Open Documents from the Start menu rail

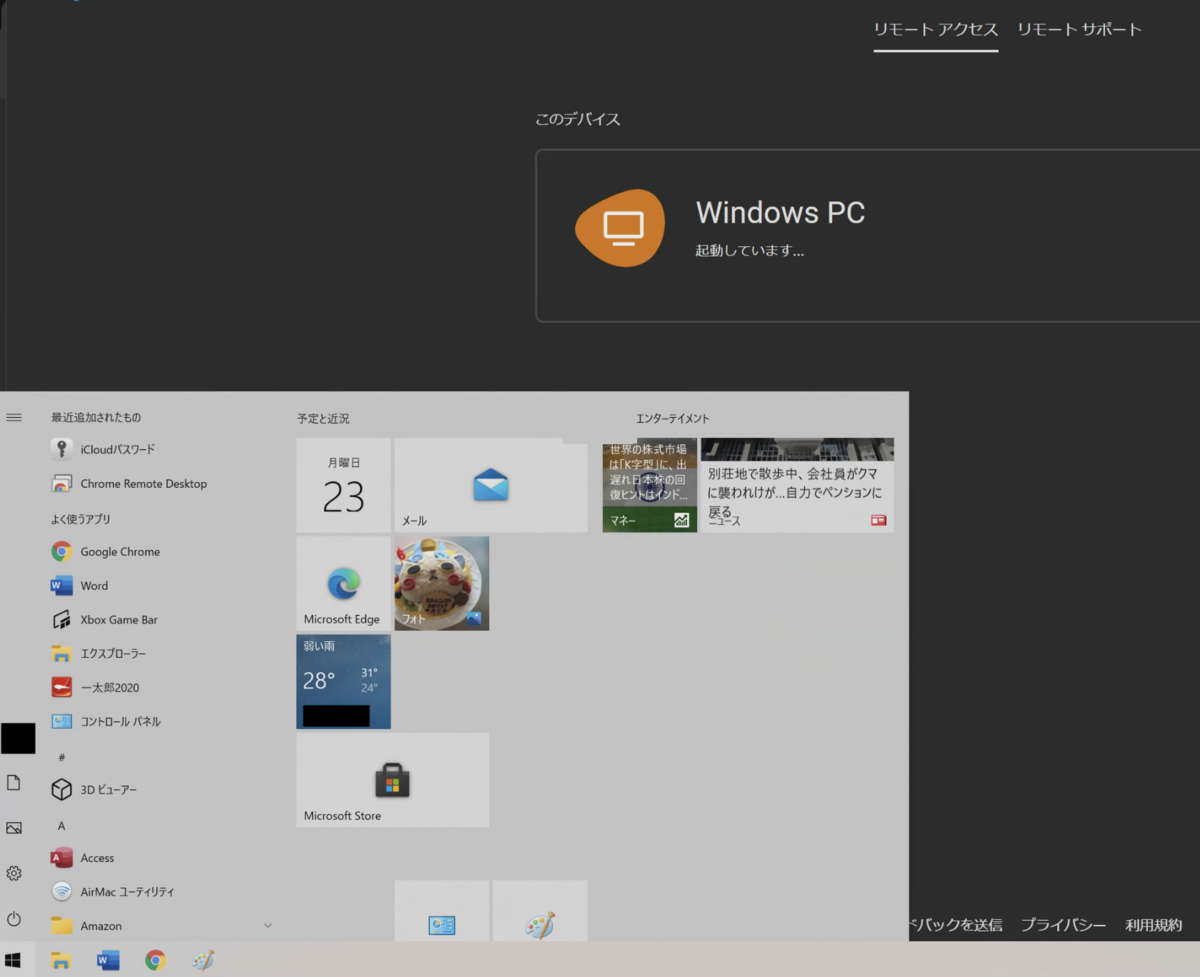(x=14, y=782)
